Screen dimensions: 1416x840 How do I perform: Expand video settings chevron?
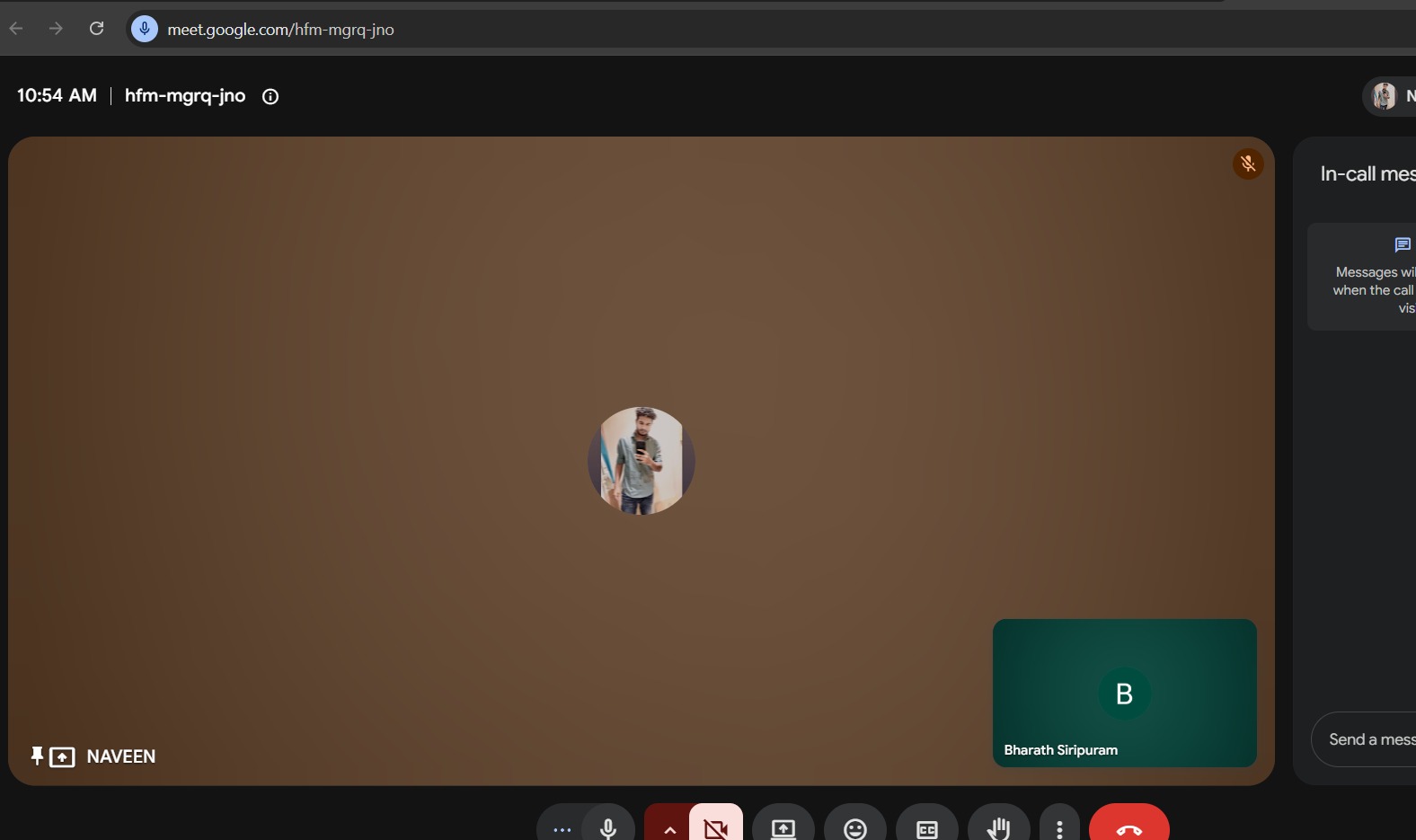pos(669,829)
